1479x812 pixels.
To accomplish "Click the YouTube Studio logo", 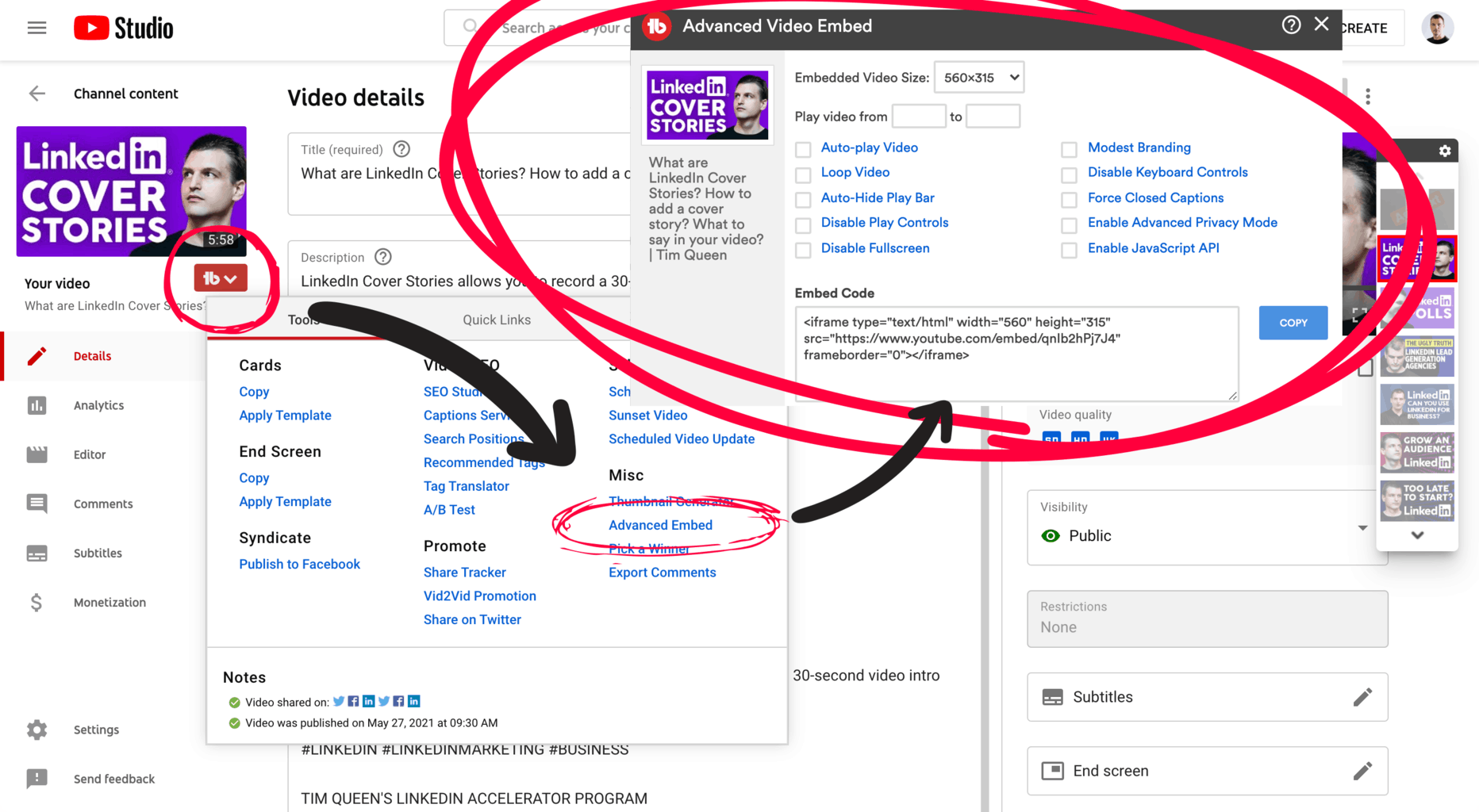I will click(124, 29).
